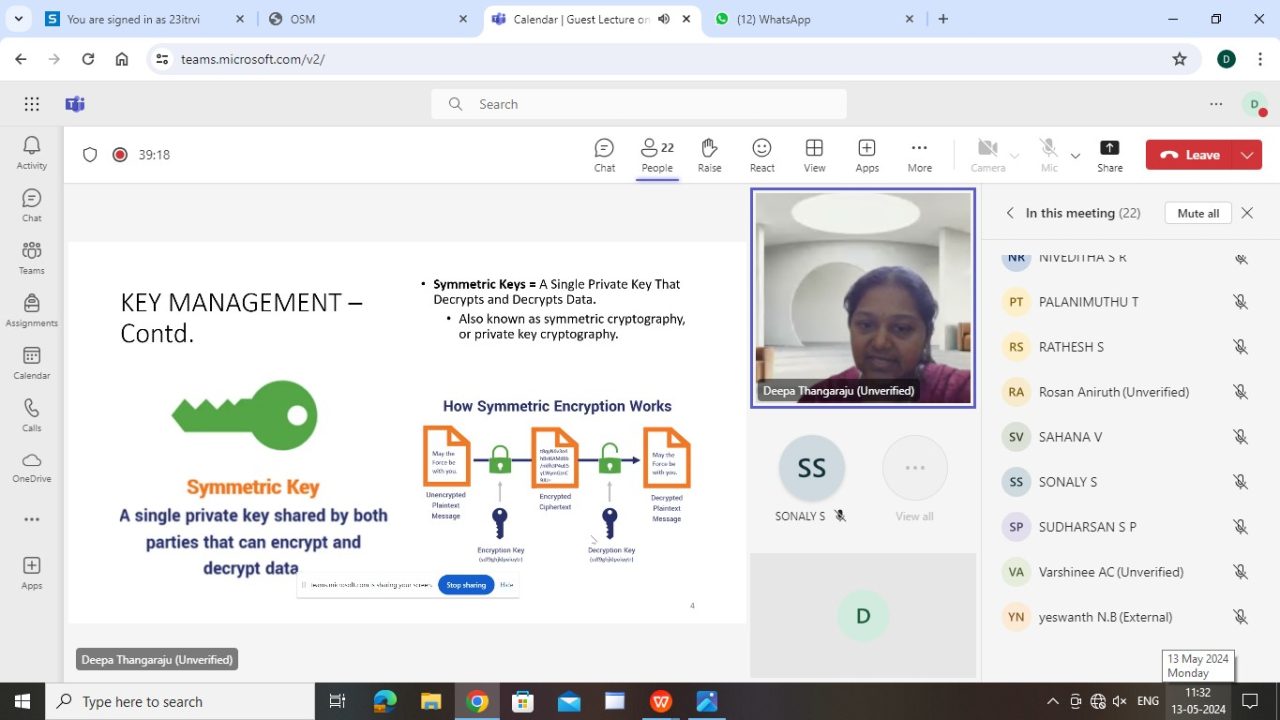Expand the Leave button dropdown chevron

(x=1246, y=154)
